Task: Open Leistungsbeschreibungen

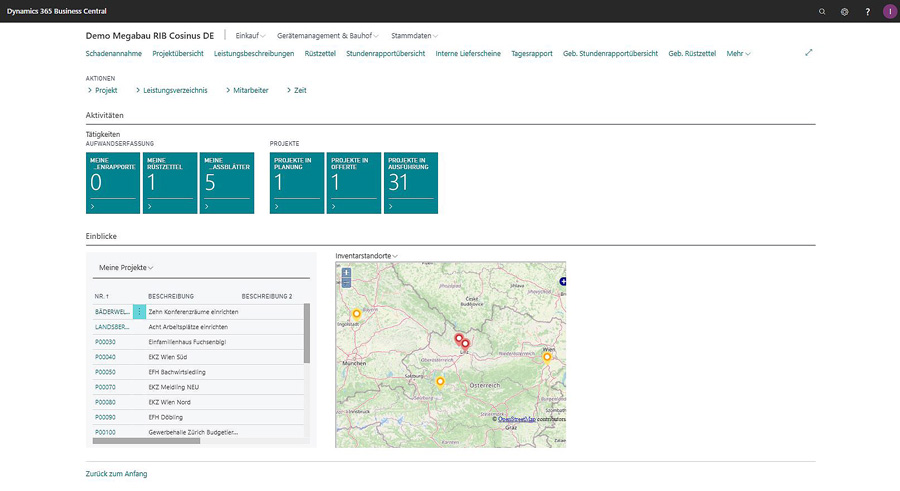Action: pyautogui.click(x=254, y=53)
